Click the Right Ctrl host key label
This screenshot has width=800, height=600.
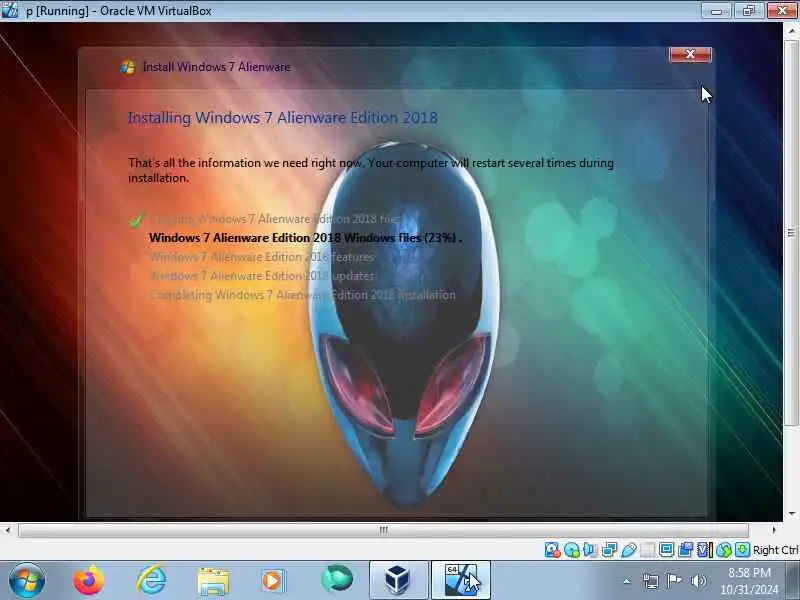(x=775, y=550)
